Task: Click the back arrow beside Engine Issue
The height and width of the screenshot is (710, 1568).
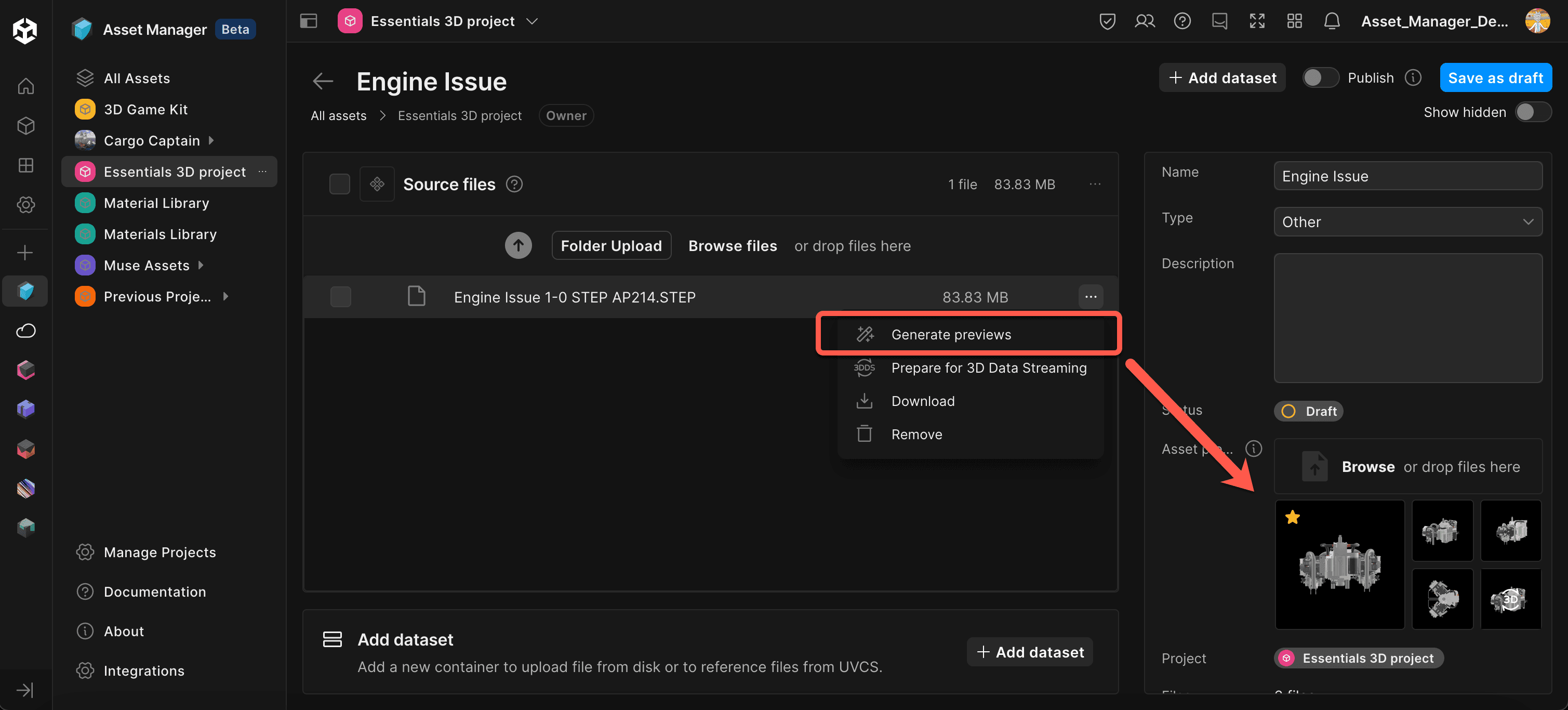Action: point(323,81)
